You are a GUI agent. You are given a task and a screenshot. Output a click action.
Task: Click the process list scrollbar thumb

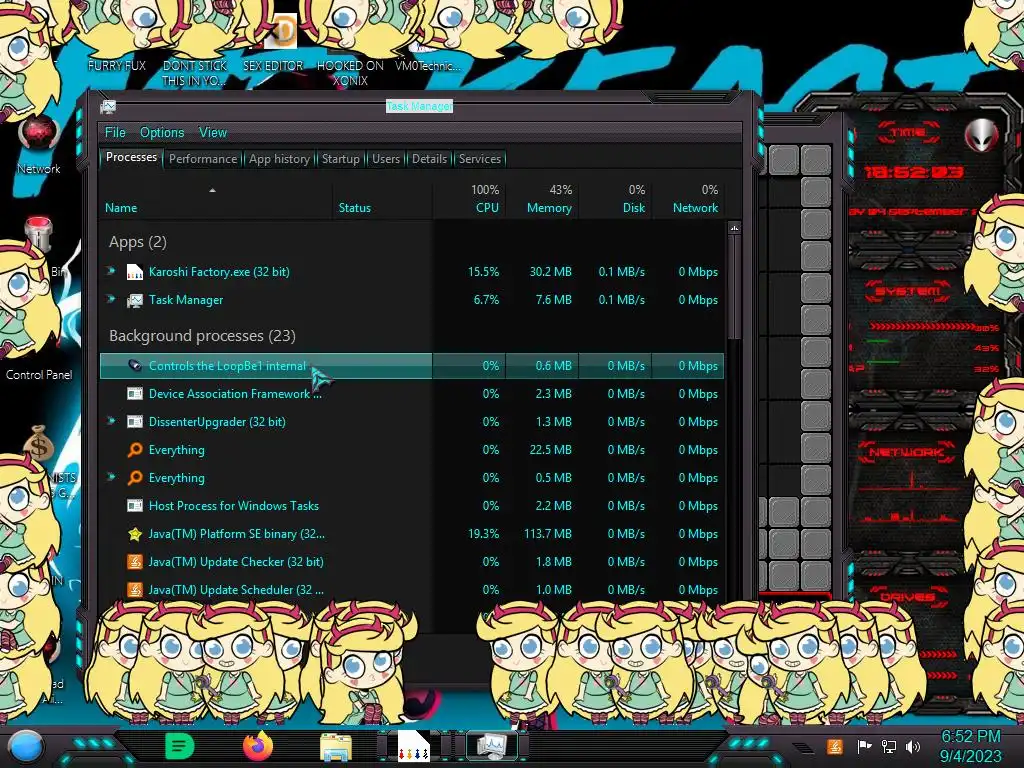point(734,287)
